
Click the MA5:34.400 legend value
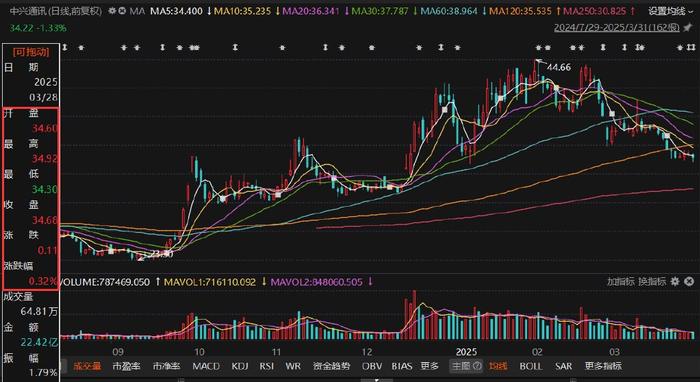pyautogui.click(x=176, y=11)
